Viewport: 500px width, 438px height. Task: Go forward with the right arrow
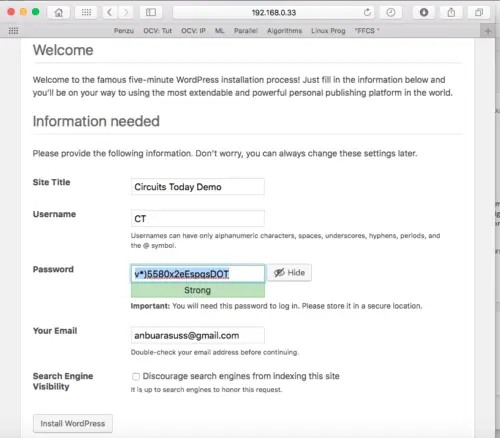[x=126, y=12]
